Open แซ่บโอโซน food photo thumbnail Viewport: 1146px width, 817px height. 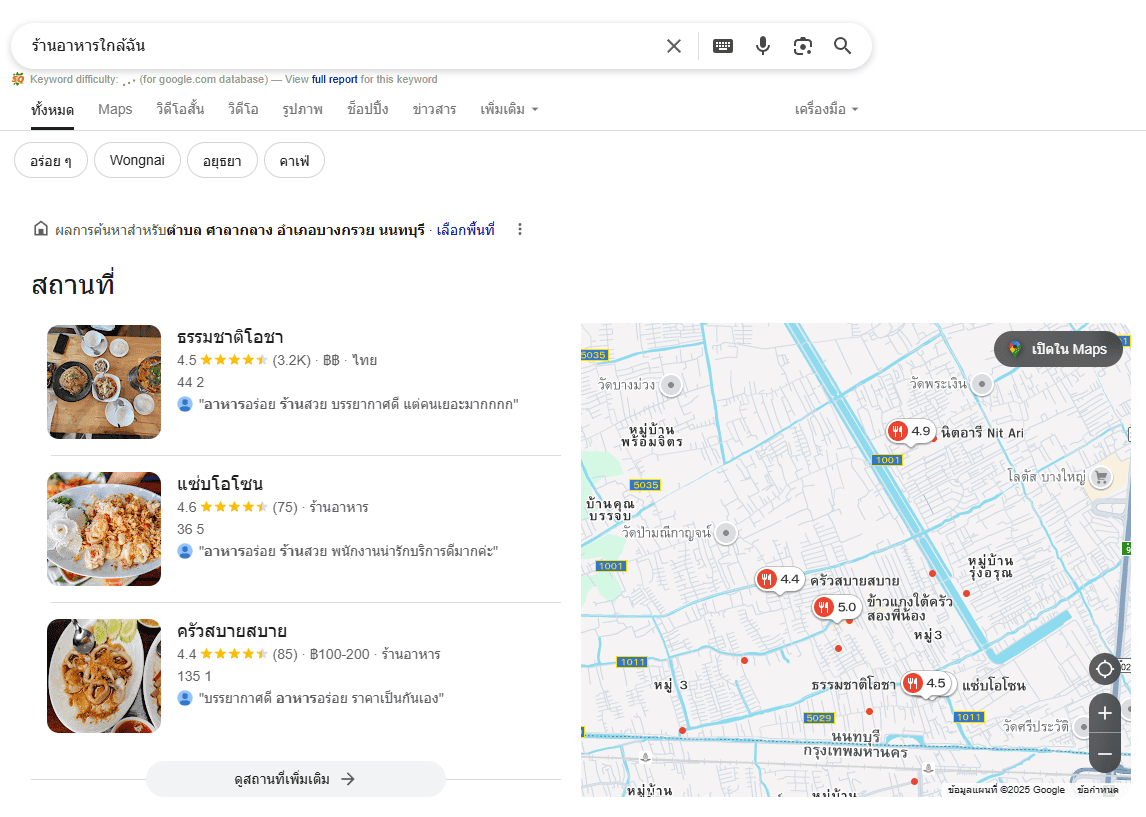(x=104, y=529)
